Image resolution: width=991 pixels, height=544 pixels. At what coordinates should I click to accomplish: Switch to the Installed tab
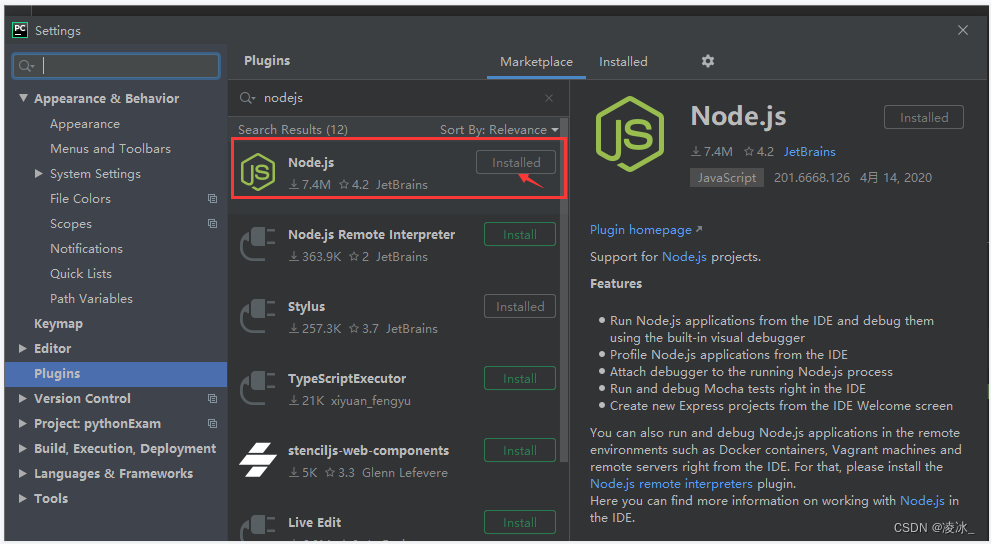(x=623, y=62)
